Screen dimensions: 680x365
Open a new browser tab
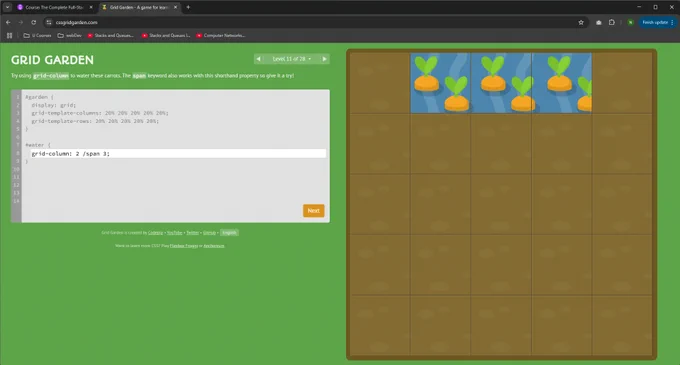pos(188,7)
